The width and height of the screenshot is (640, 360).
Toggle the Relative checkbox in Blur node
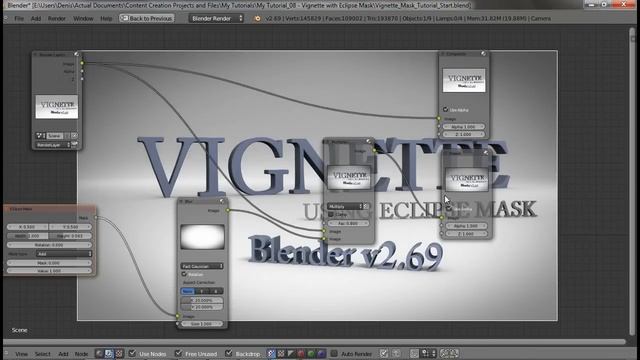(184, 274)
